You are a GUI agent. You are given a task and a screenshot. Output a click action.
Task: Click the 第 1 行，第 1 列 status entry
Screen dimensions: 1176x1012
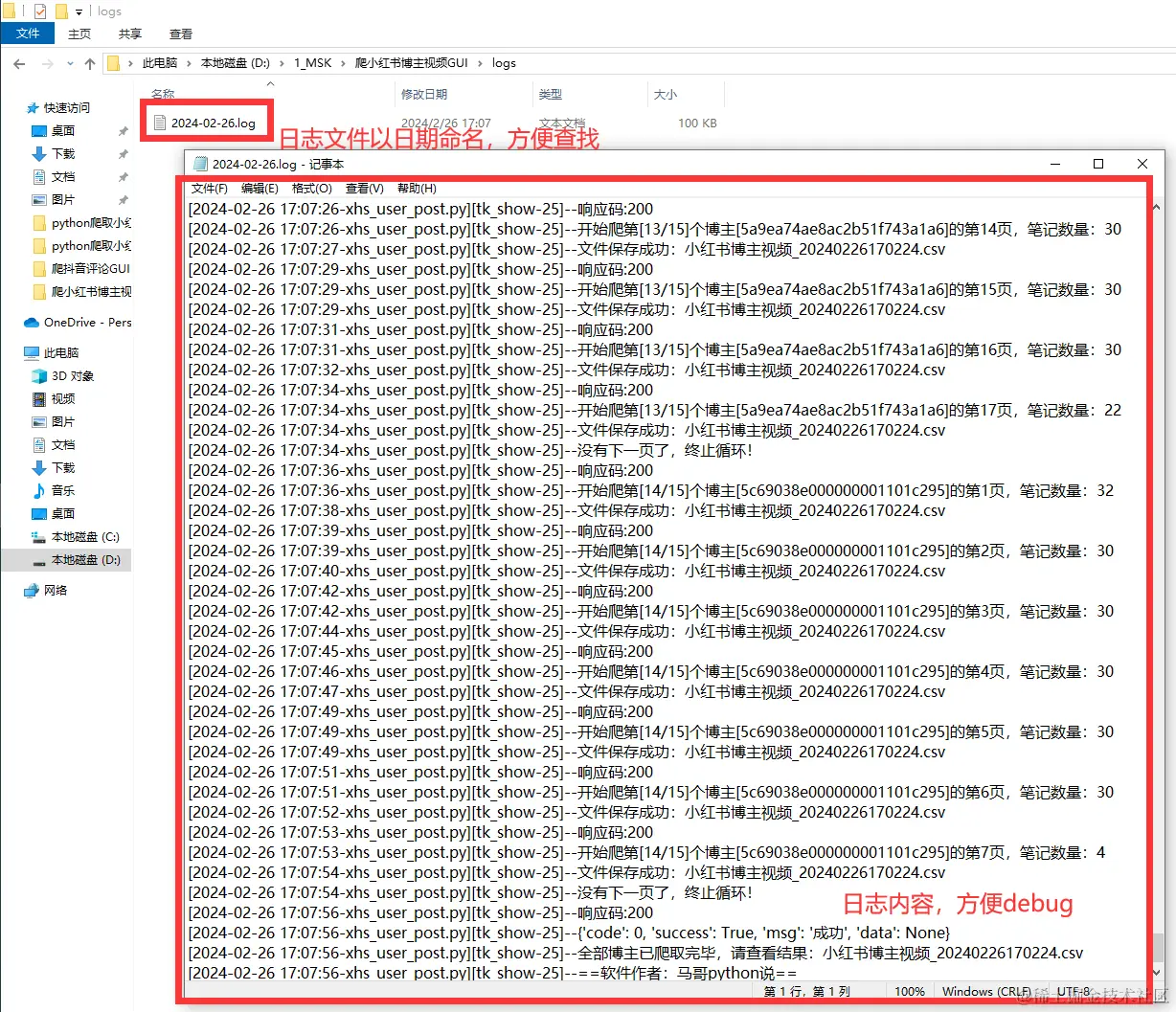tap(807, 991)
